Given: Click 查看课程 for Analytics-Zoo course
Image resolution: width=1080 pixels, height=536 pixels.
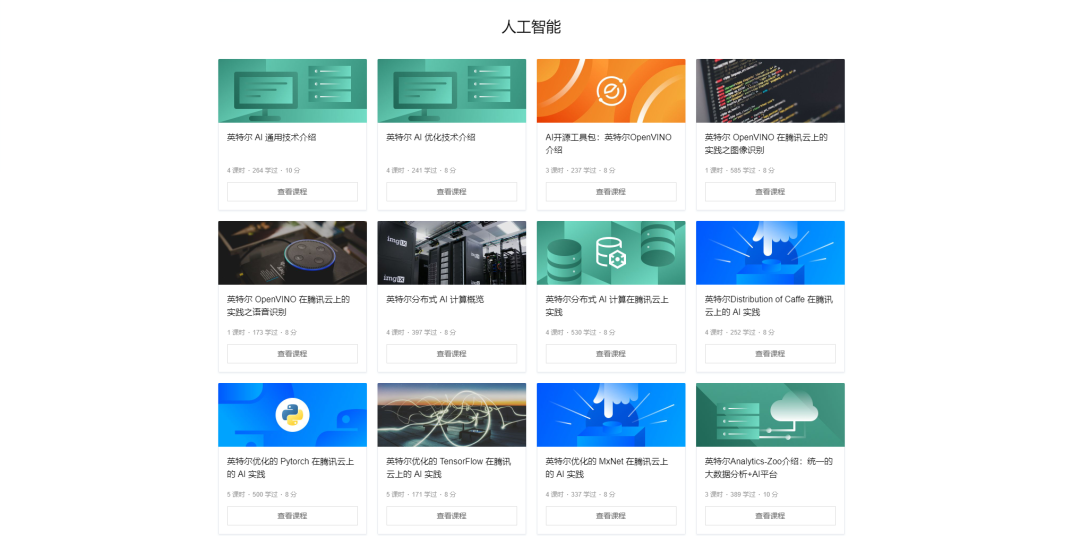Looking at the screenshot, I should click(x=770, y=515).
